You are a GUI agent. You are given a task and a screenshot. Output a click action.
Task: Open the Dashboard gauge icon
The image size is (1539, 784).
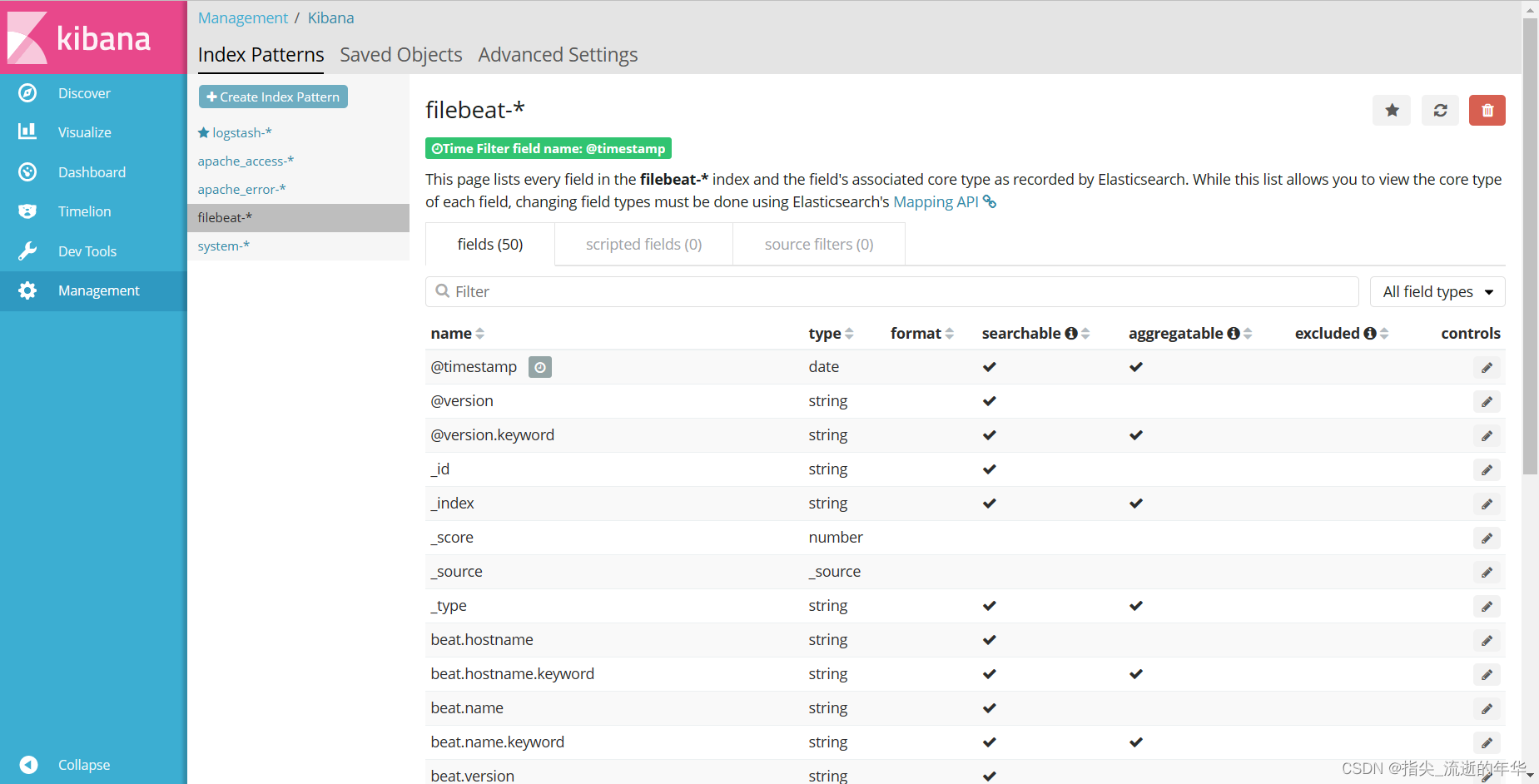(x=27, y=172)
